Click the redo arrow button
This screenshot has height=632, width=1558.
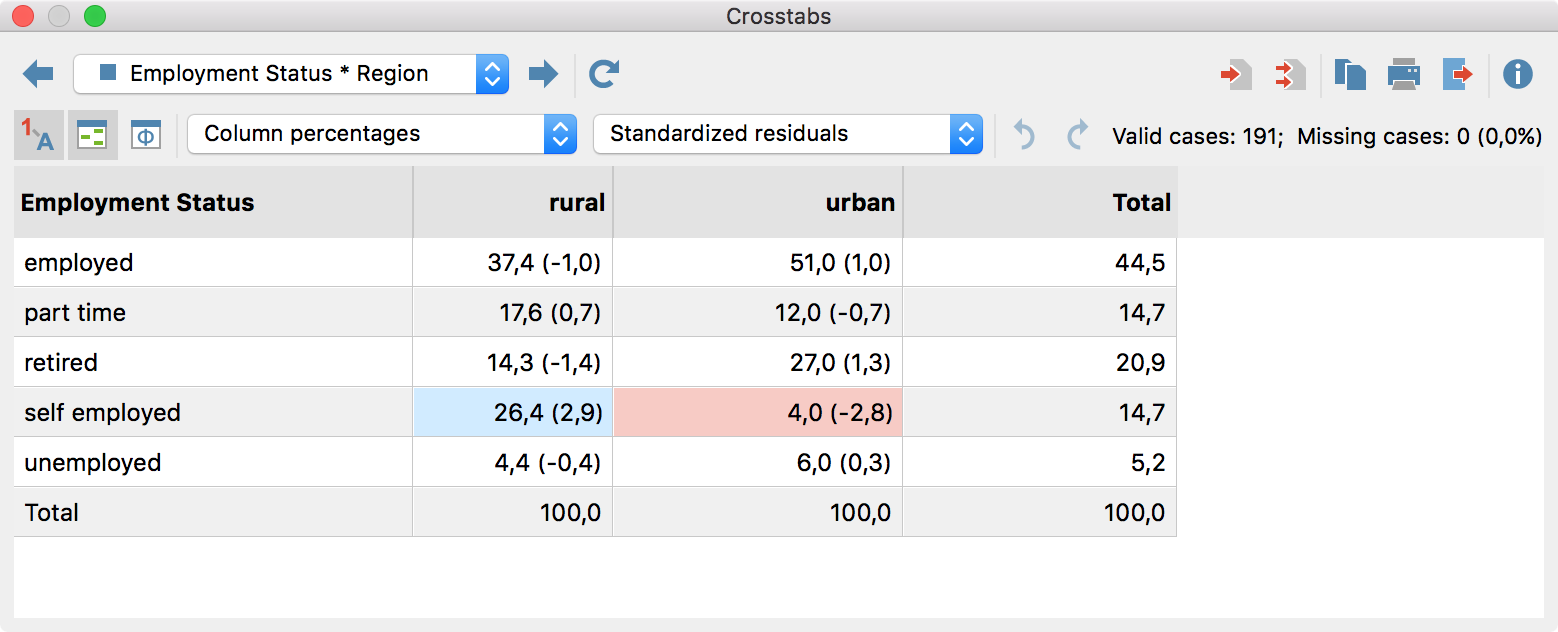1077,135
